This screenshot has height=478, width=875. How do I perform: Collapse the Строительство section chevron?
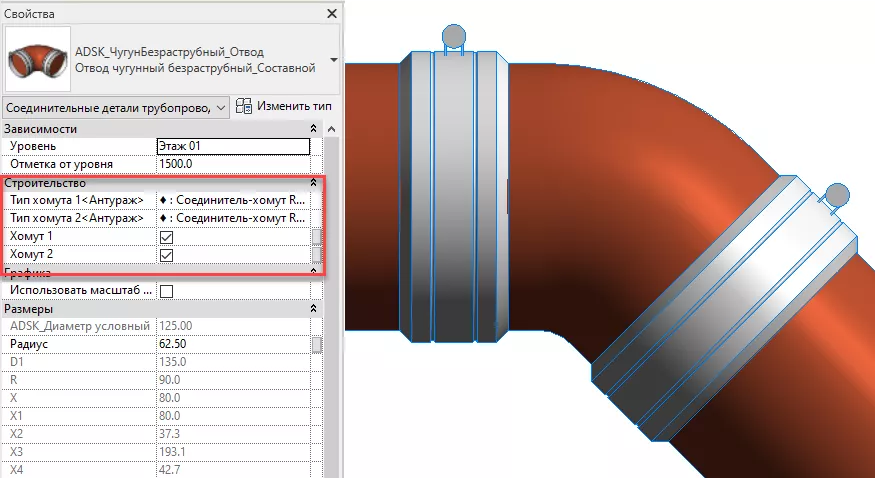tap(315, 184)
